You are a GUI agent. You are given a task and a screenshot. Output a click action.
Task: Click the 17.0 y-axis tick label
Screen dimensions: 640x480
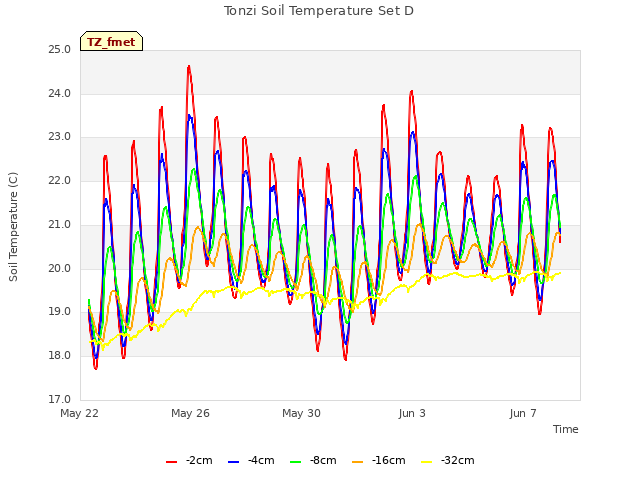(60, 399)
